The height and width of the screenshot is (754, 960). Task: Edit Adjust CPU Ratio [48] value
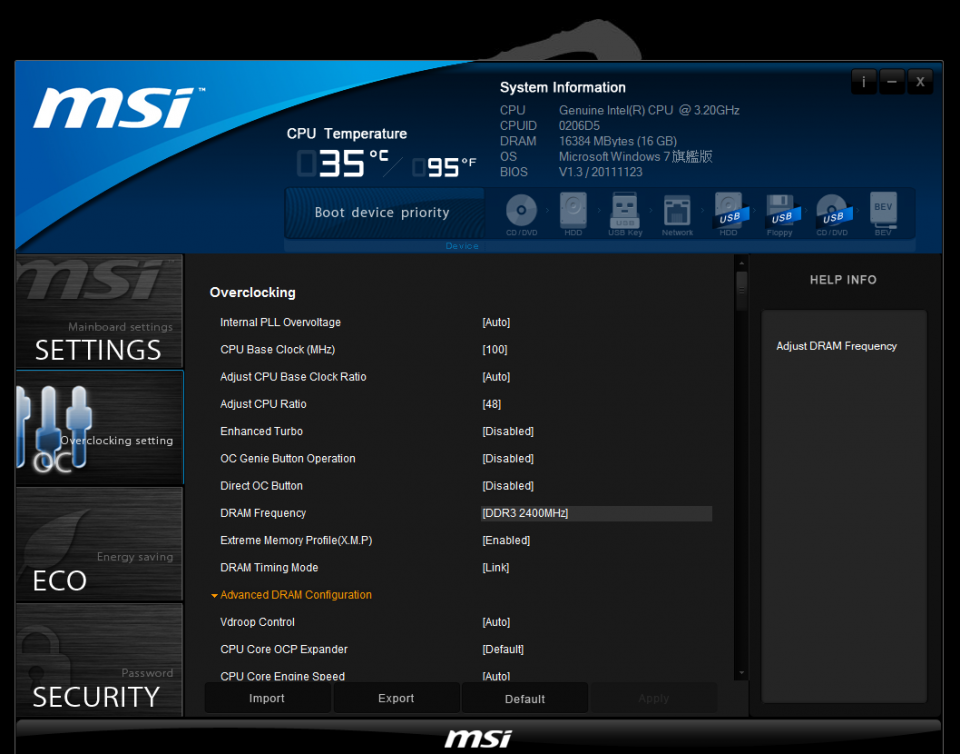[492, 404]
